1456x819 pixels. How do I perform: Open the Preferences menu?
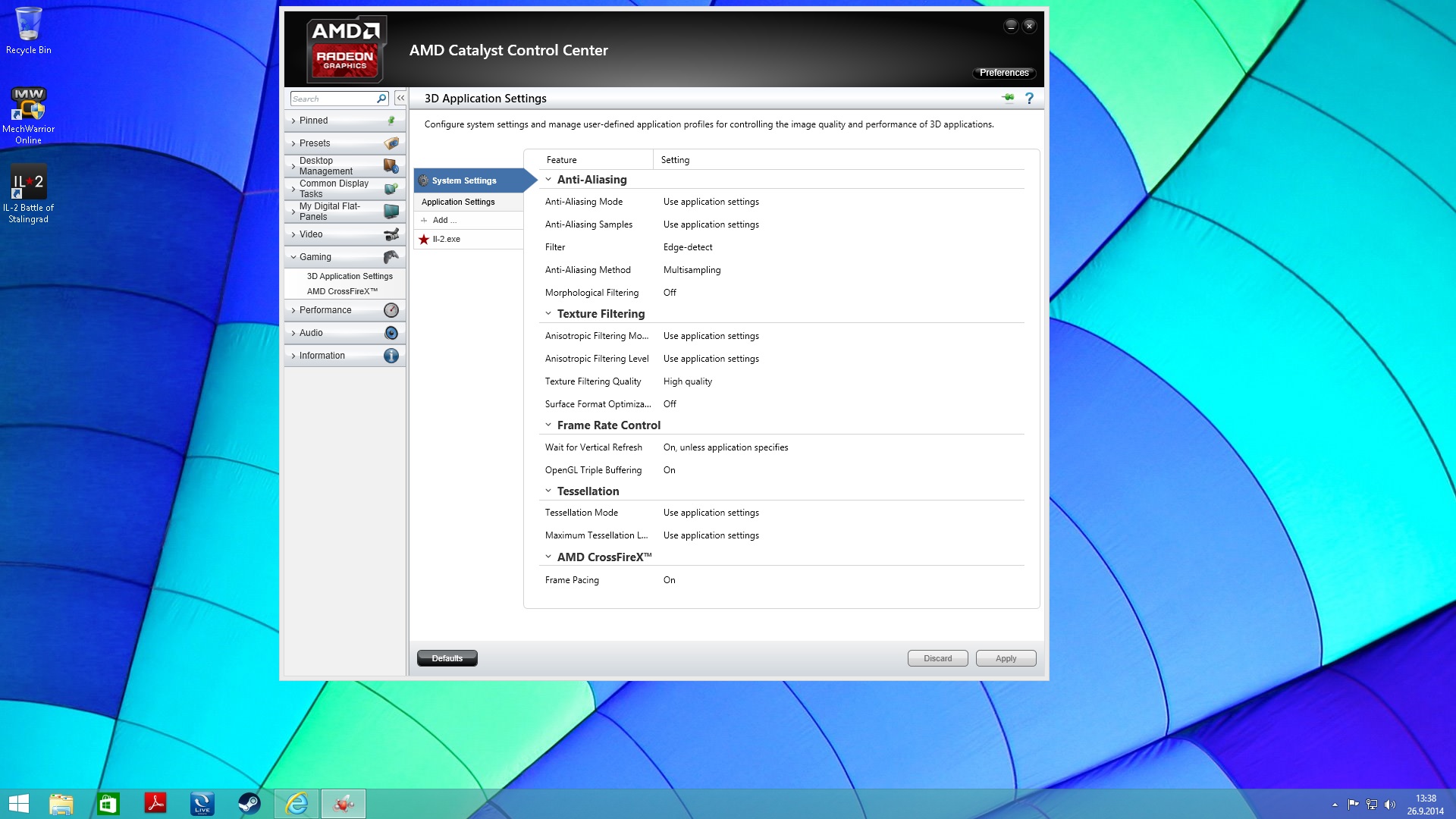(1003, 73)
